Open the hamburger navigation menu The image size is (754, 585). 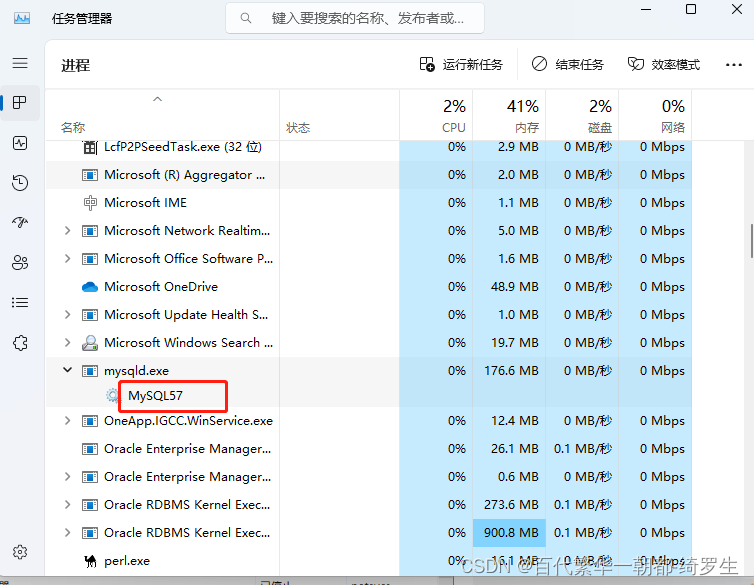[x=20, y=63]
